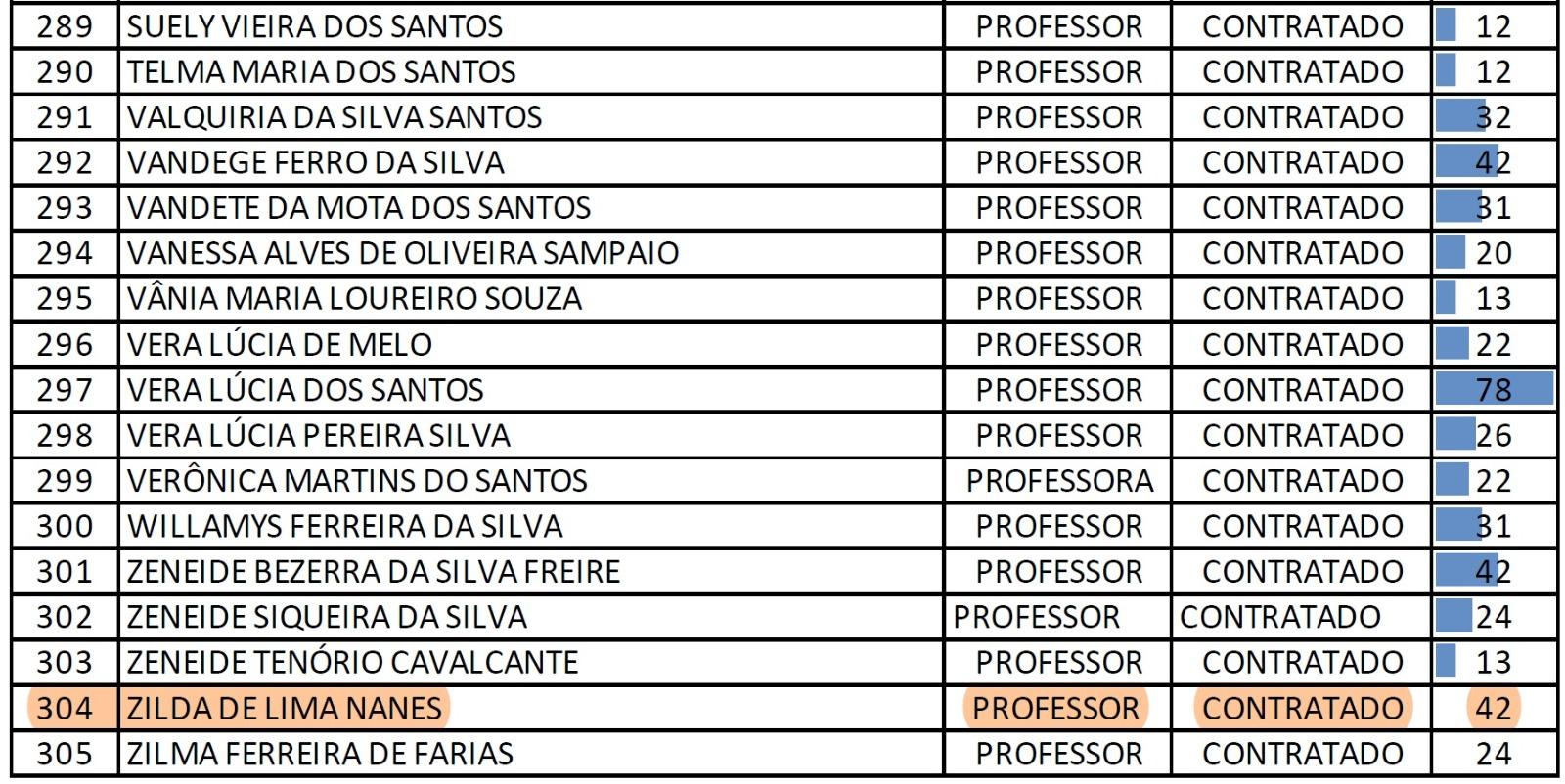
Task: Click the name SUELY VIEIRA DOS SANTOS
Action: coord(315,26)
